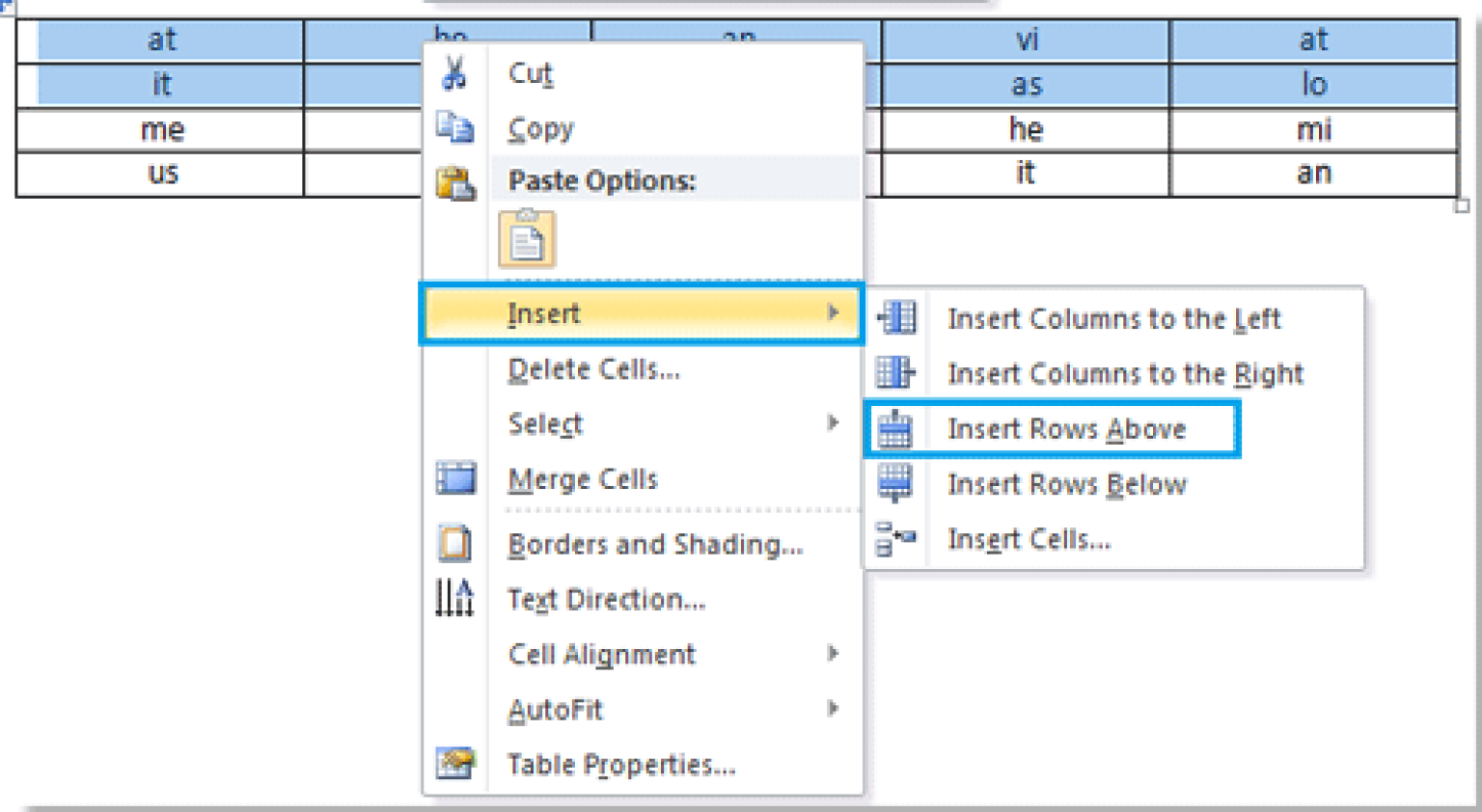Select Delete Cells from the menu
The image size is (1482, 812).
[x=593, y=368]
